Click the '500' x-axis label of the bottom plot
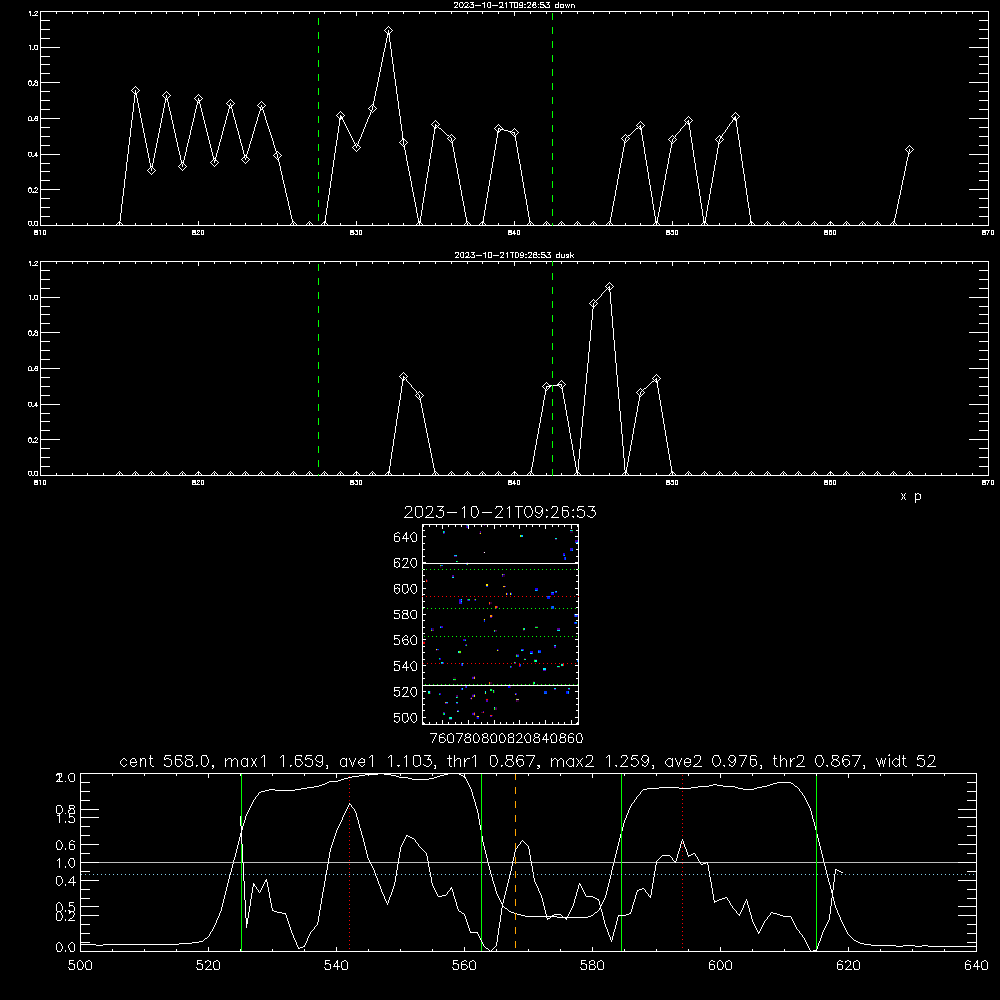 80,966
